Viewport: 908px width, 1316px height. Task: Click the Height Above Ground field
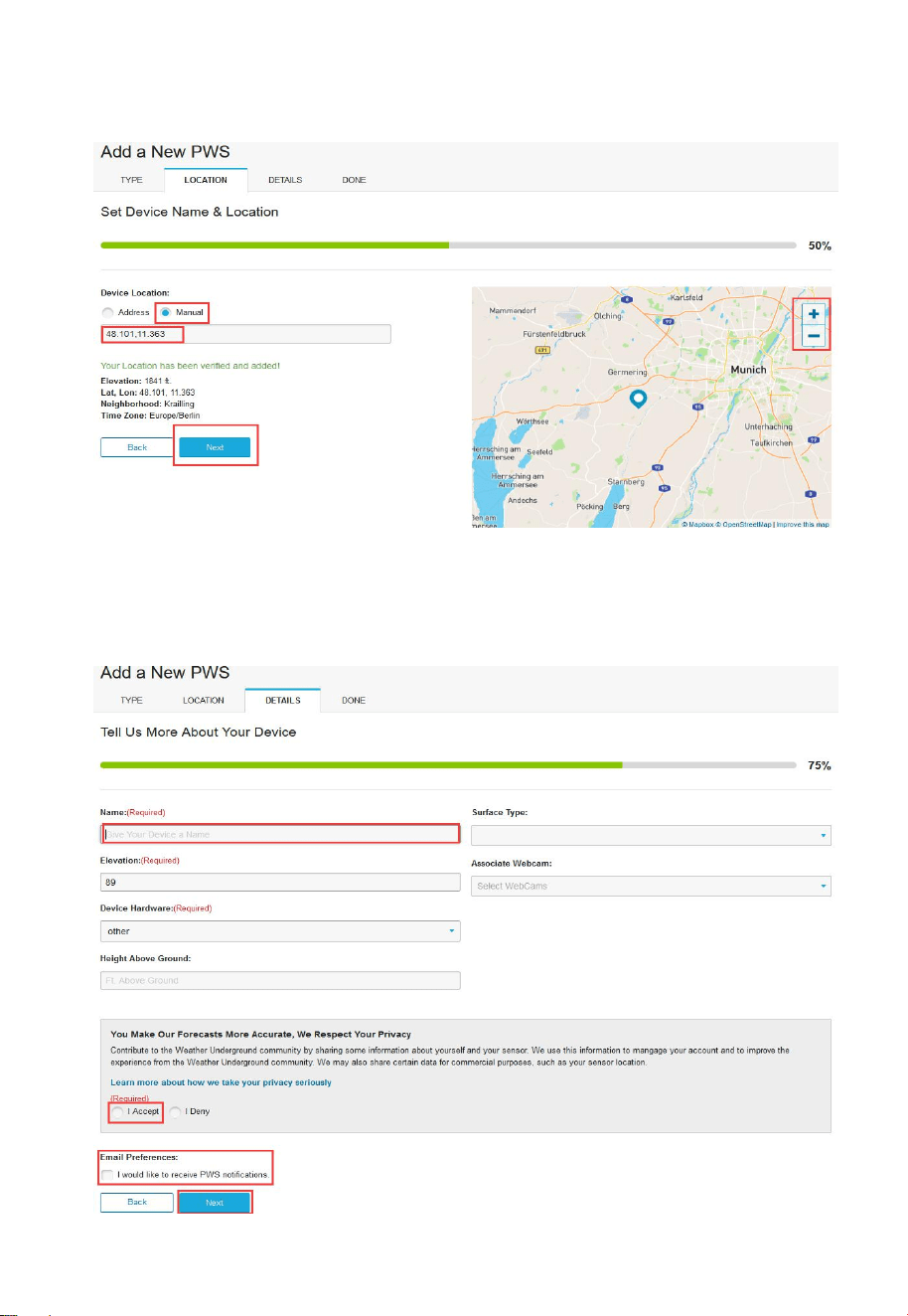point(280,980)
